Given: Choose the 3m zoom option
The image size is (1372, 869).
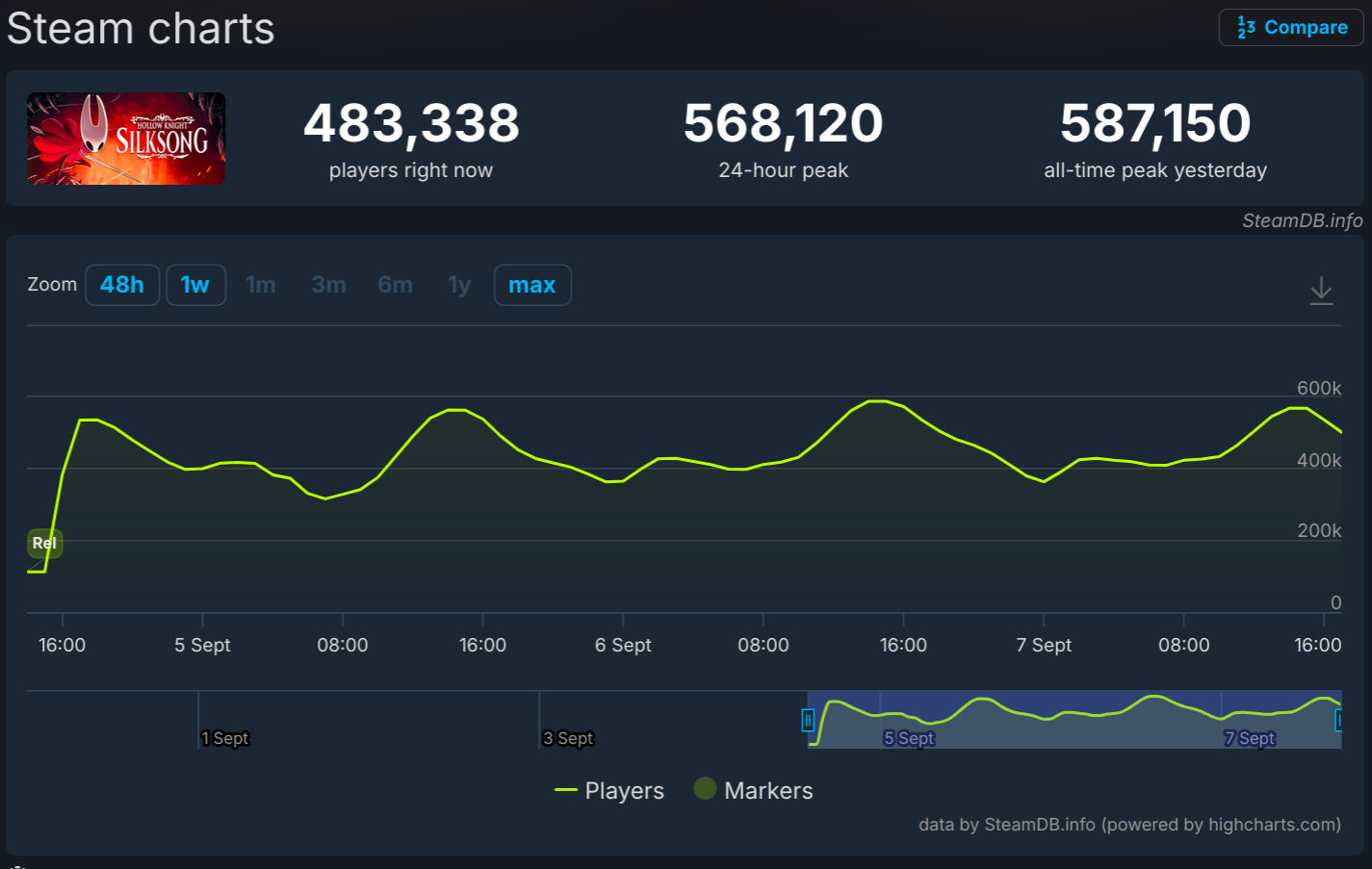Looking at the screenshot, I should (328, 285).
